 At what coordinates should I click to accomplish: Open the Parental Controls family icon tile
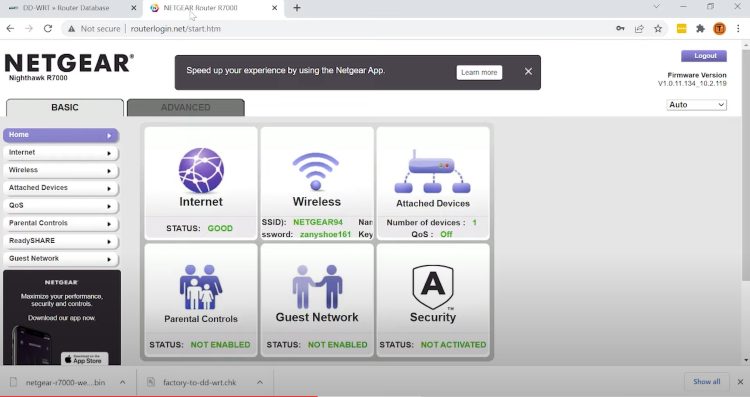point(201,300)
